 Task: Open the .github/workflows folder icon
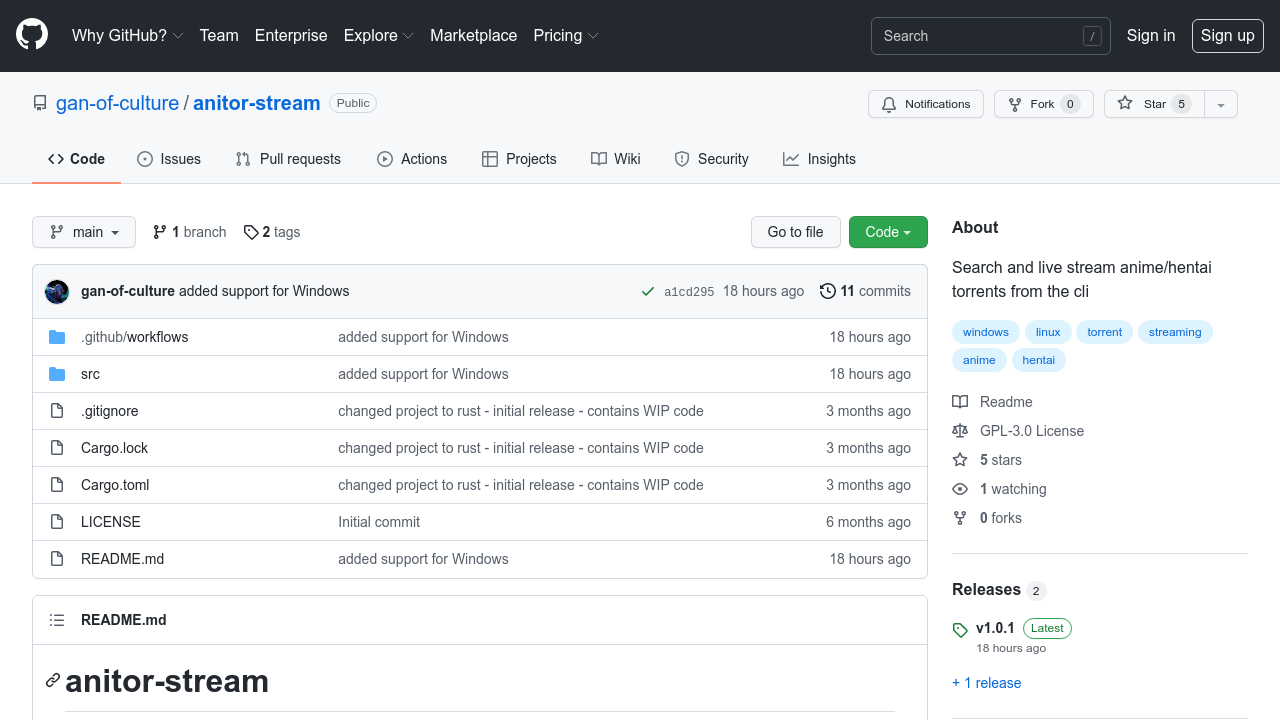(57, 337)
